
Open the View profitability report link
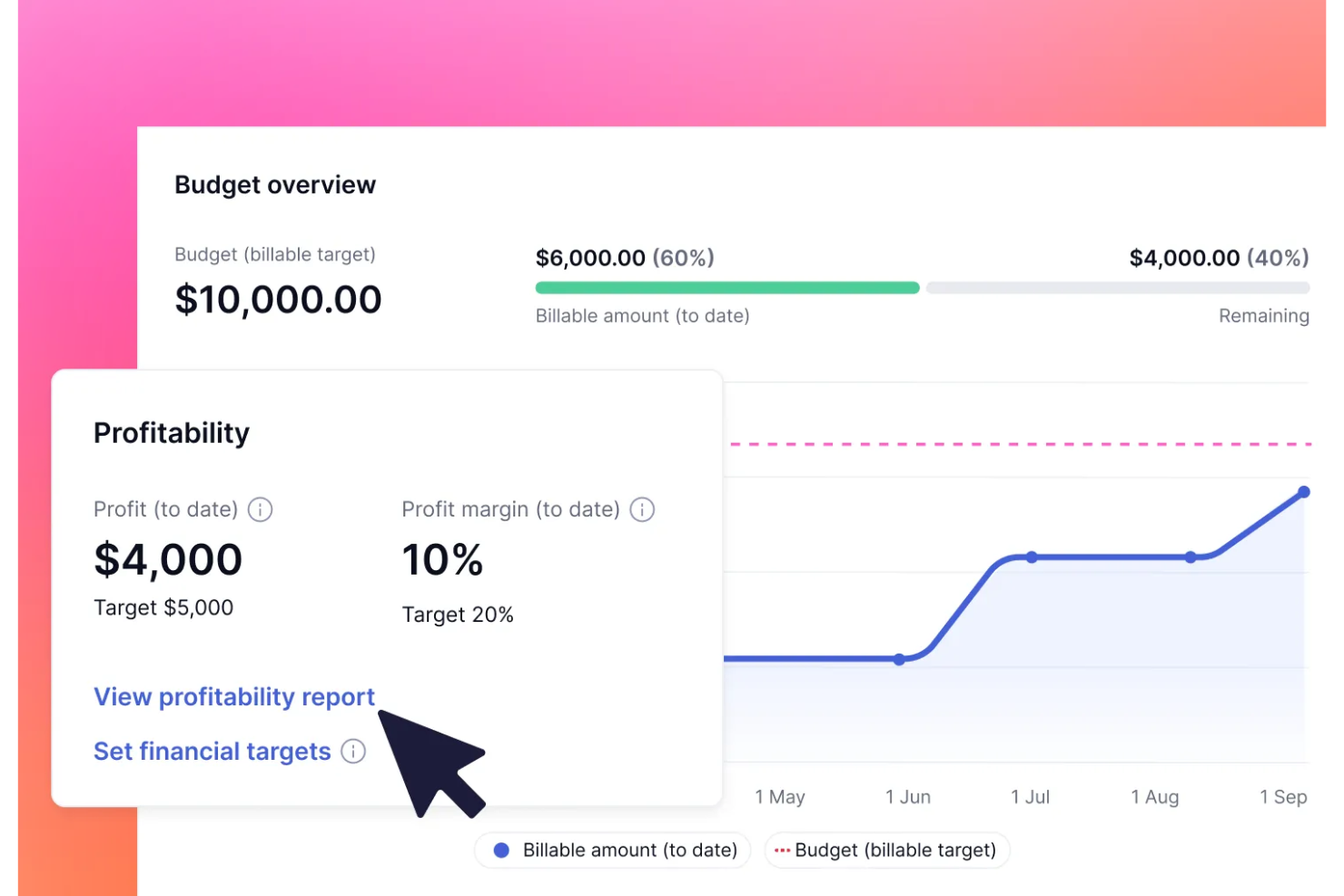[x=234, y=697]
